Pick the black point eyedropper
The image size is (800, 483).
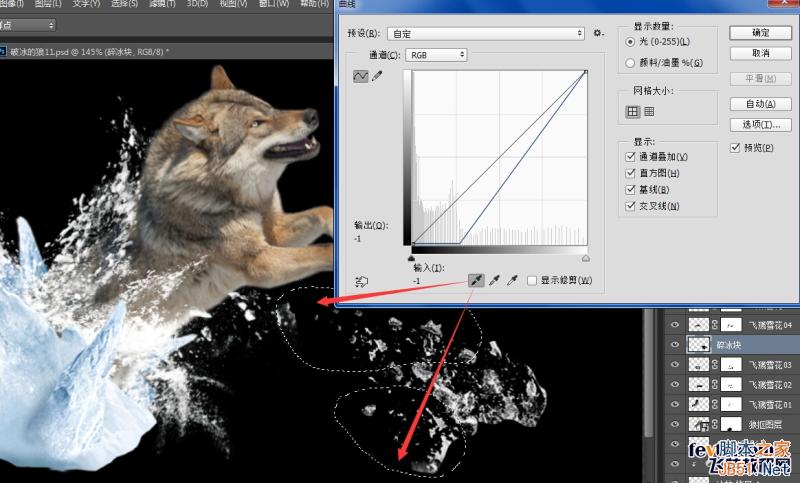(x=476, y=280)
